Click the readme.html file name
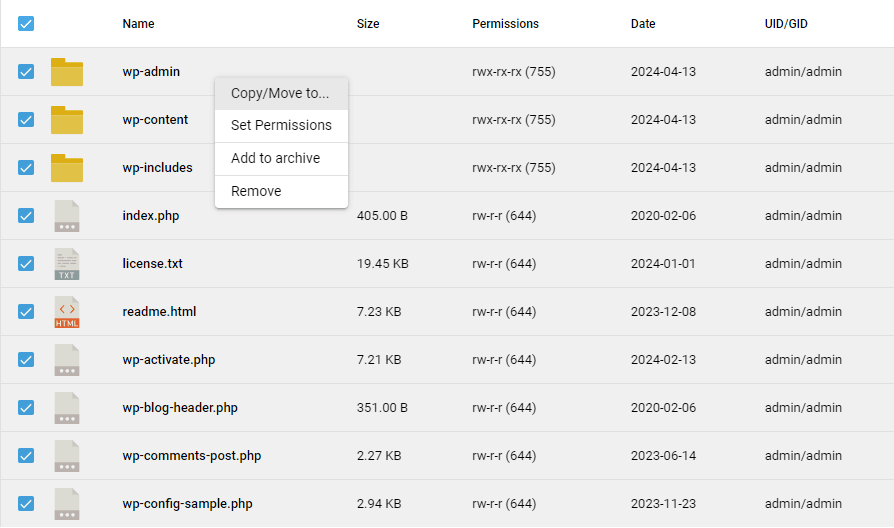This screenshot has width=894, height=528. 159,311
